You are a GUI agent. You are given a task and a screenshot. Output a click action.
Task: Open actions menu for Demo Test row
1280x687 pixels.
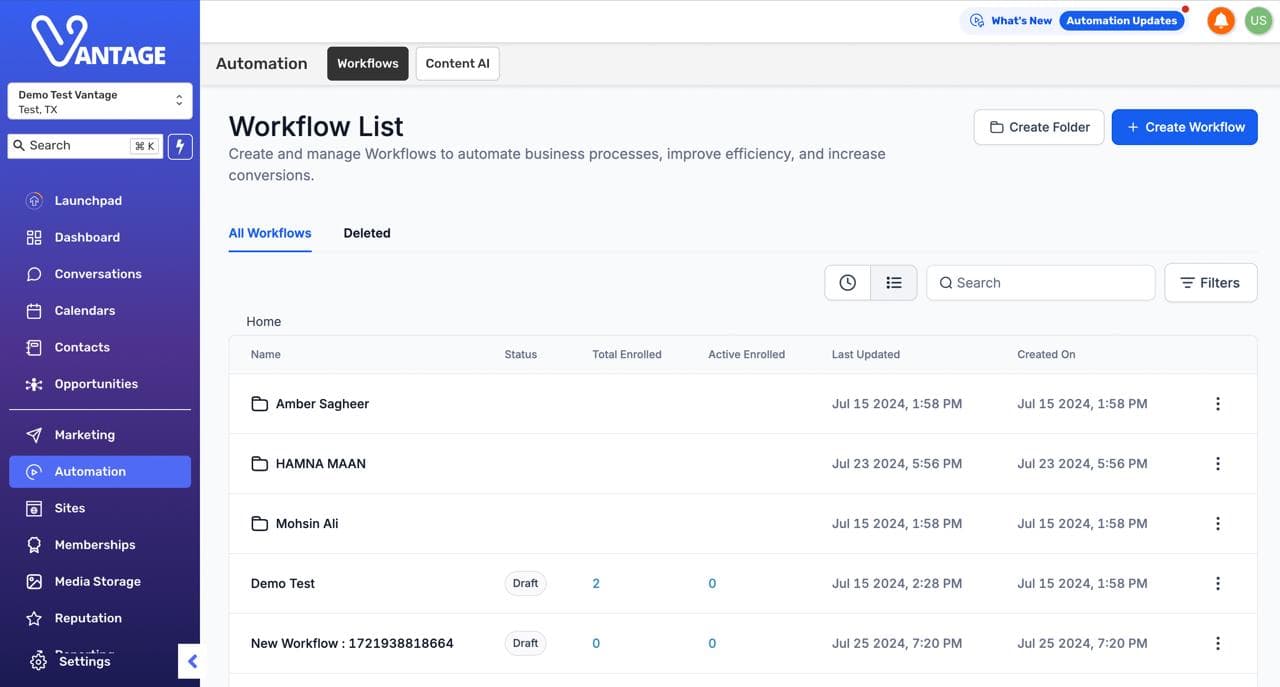coord(1217,584)
